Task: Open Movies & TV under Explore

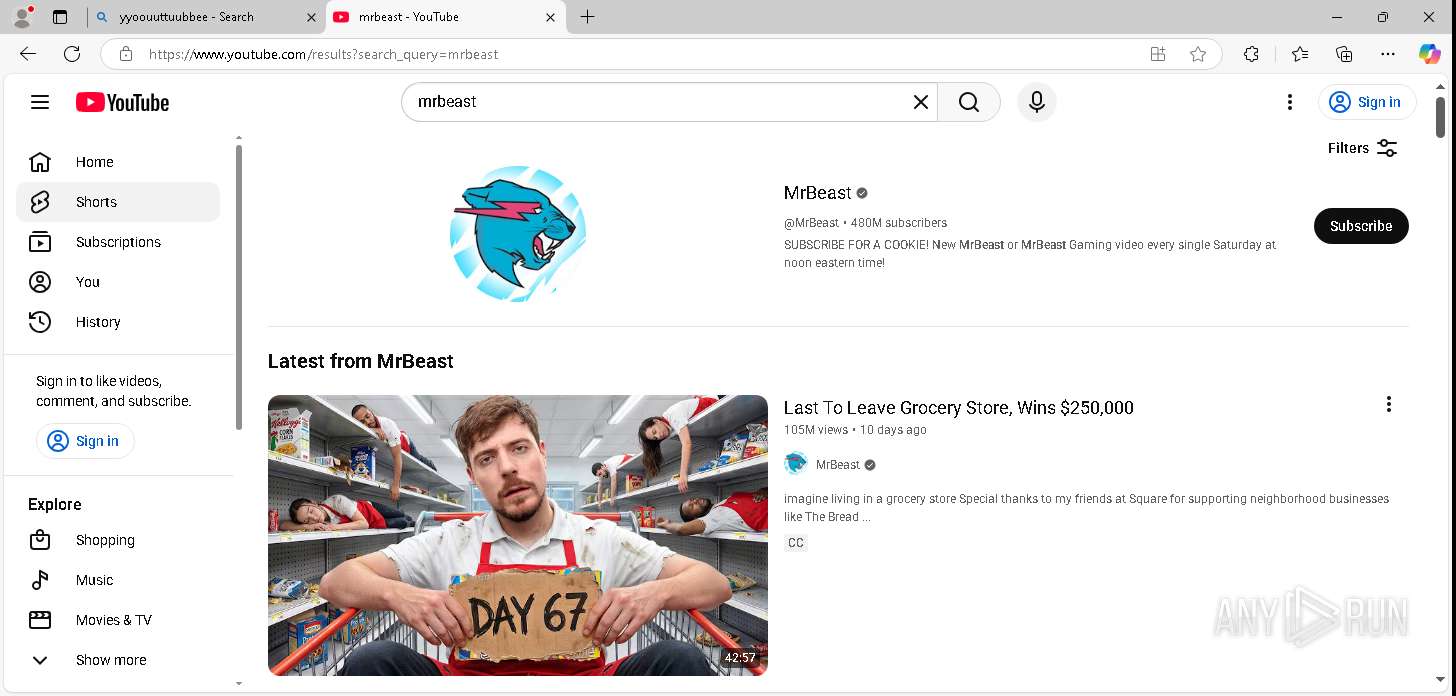Action: coord(118,620)
